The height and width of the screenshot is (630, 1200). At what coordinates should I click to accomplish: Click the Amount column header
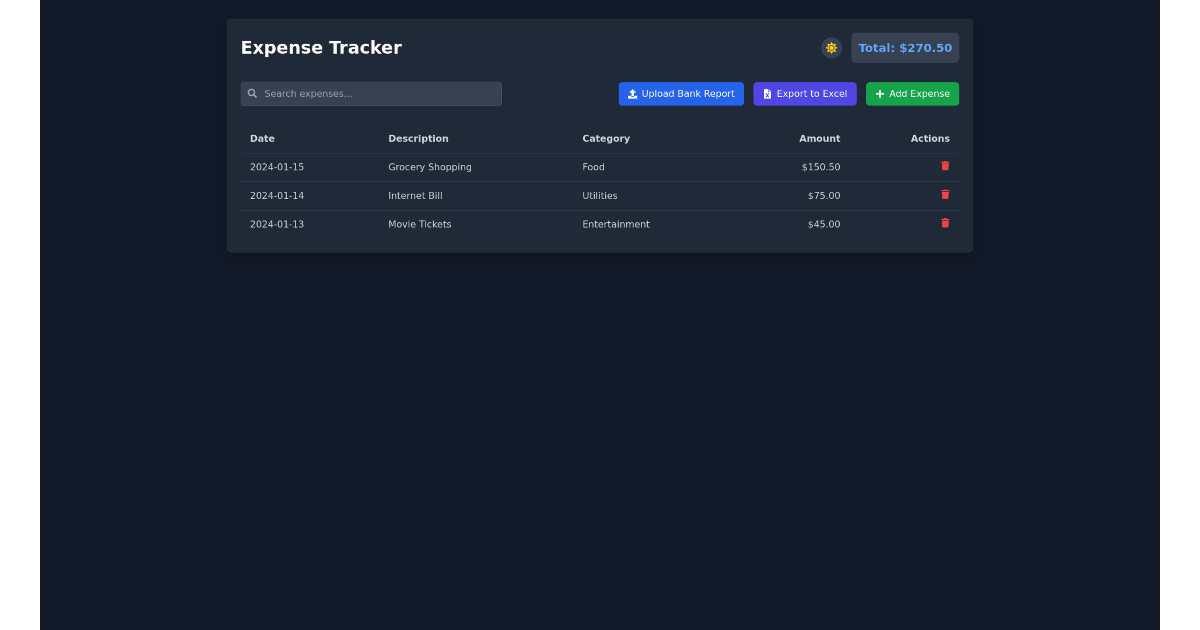820,138
